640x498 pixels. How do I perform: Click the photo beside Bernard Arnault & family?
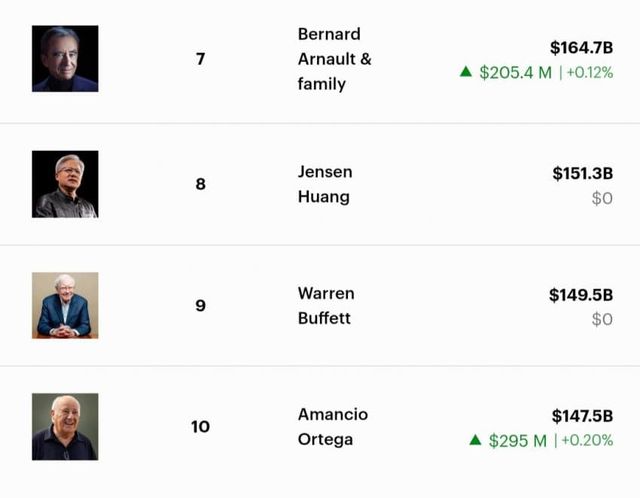[x=65, y=59]
